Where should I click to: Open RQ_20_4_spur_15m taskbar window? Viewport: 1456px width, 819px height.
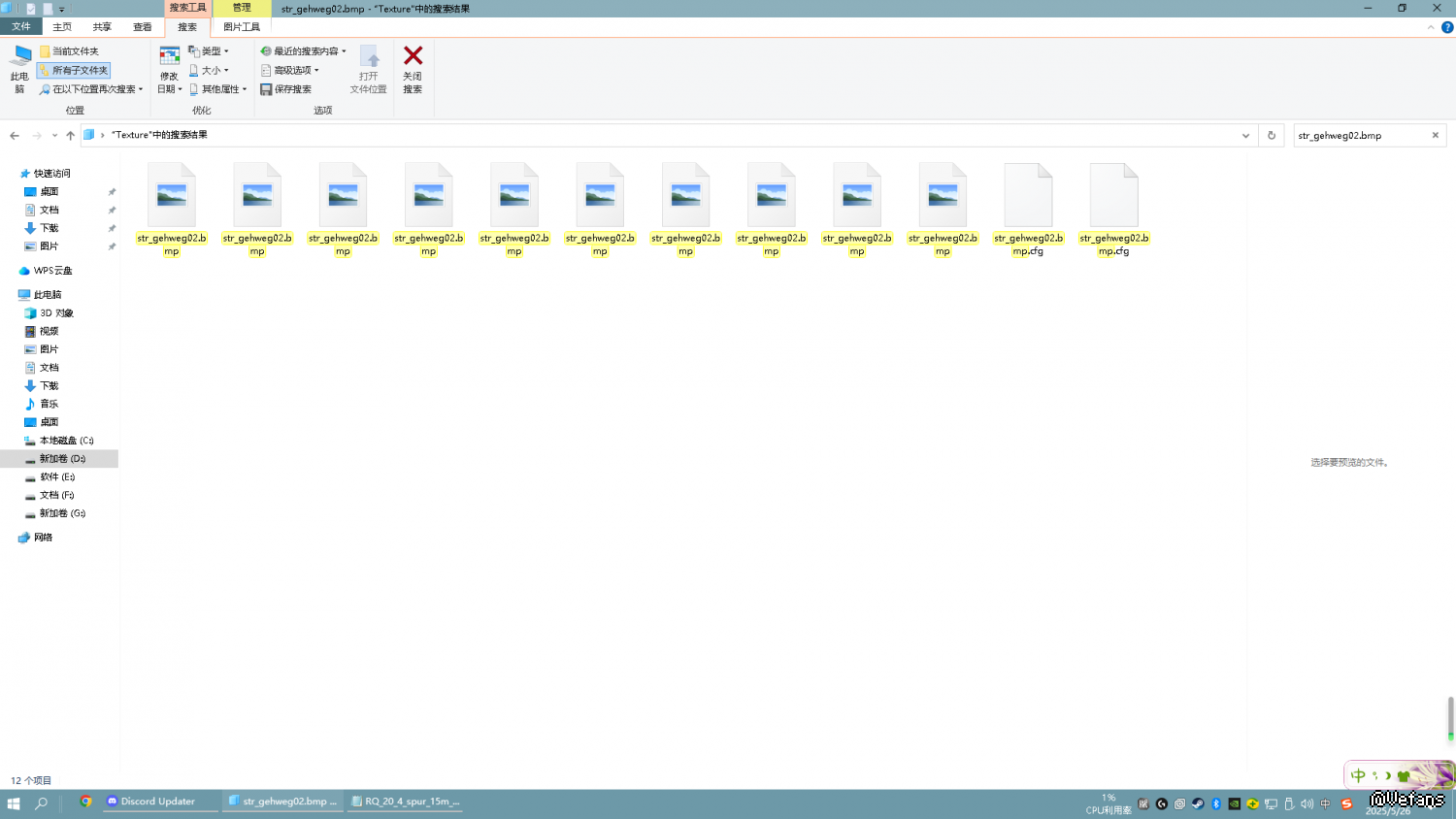pos(406,803)
